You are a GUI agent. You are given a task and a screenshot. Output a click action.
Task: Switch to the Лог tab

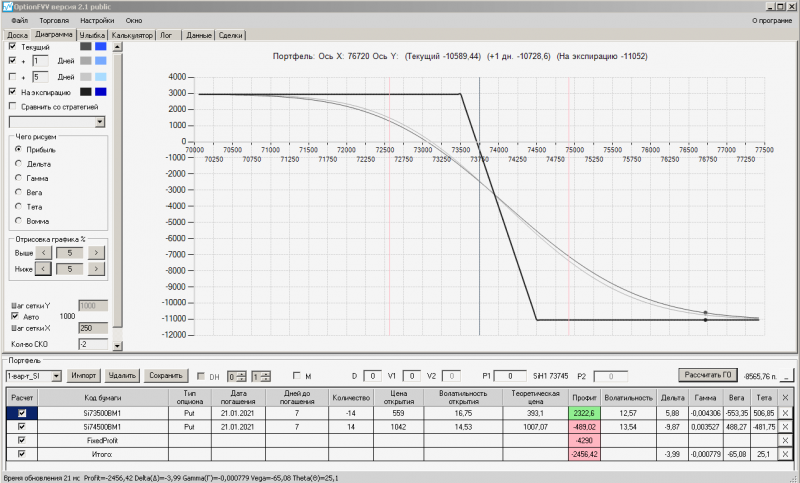166,35
